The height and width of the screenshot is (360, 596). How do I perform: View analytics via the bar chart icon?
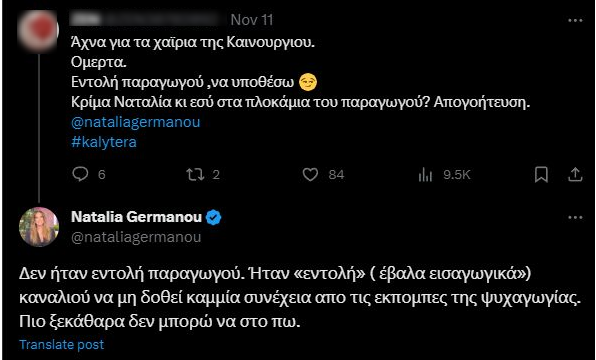[425, 174]
